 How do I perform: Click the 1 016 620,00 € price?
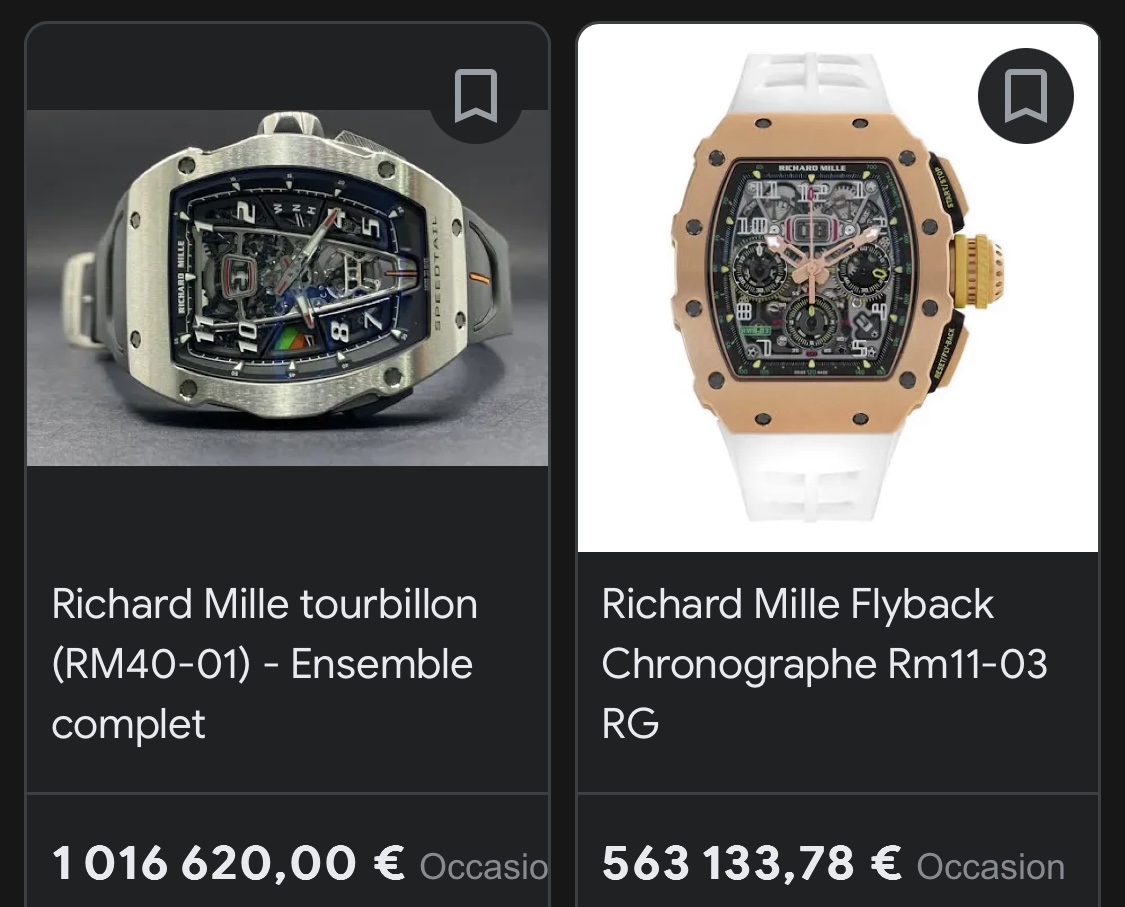(x=228, y=864)
